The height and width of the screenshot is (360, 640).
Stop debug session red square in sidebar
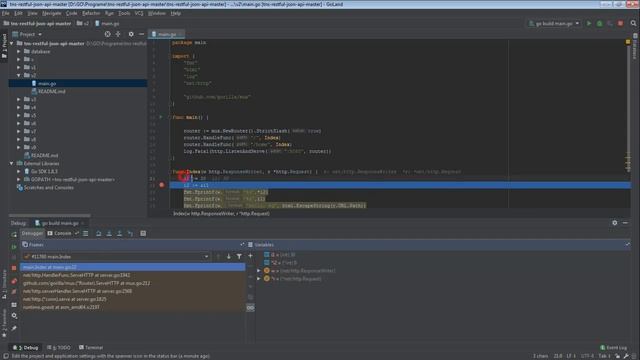(x=14, y=268)
